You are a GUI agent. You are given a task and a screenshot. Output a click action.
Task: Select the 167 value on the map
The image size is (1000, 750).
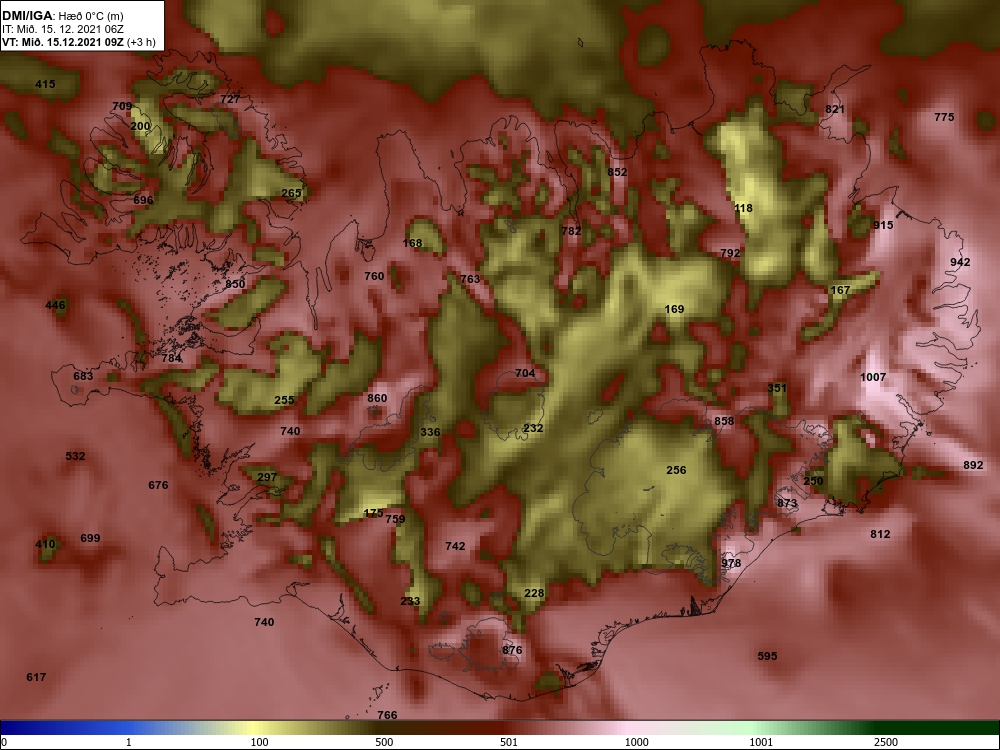[x=840, y=290]
